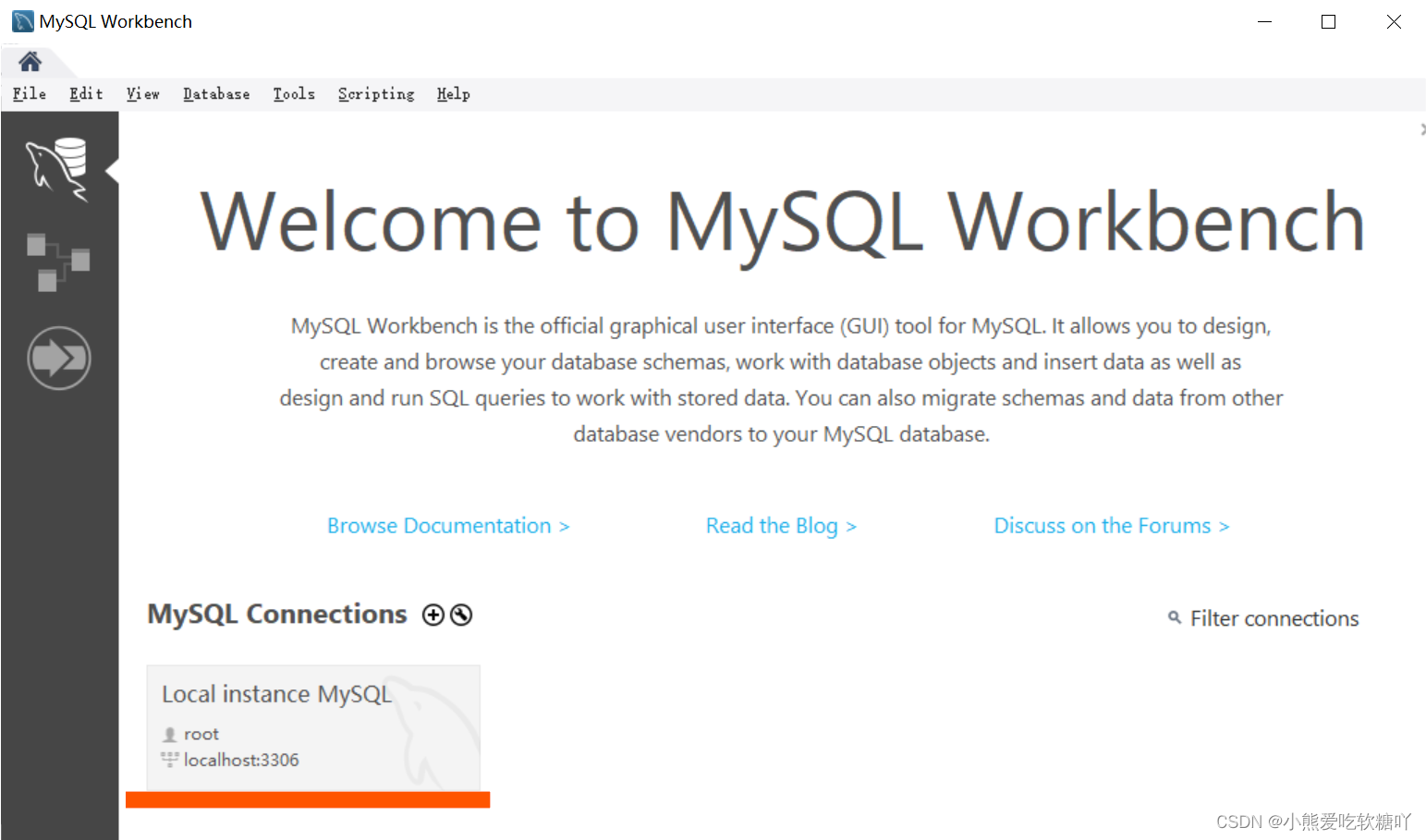Open the Models view sidebar icon
Viewport: 1426px width, 840px height.
coord(58,262)
